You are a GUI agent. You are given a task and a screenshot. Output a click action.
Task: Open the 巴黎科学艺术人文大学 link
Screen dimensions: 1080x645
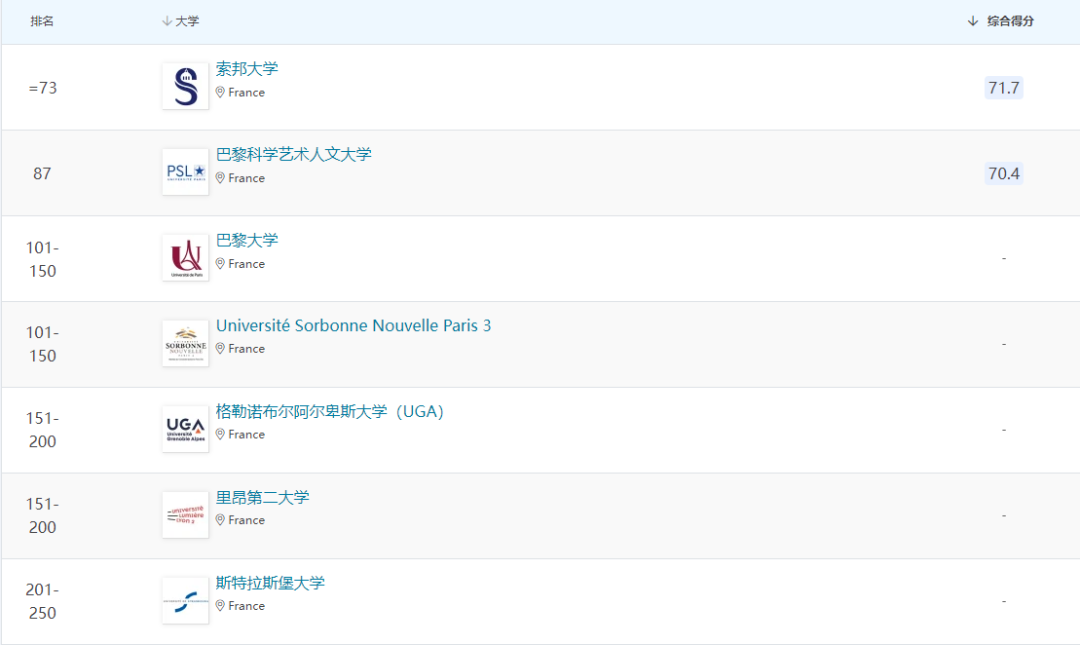(293, 154)
